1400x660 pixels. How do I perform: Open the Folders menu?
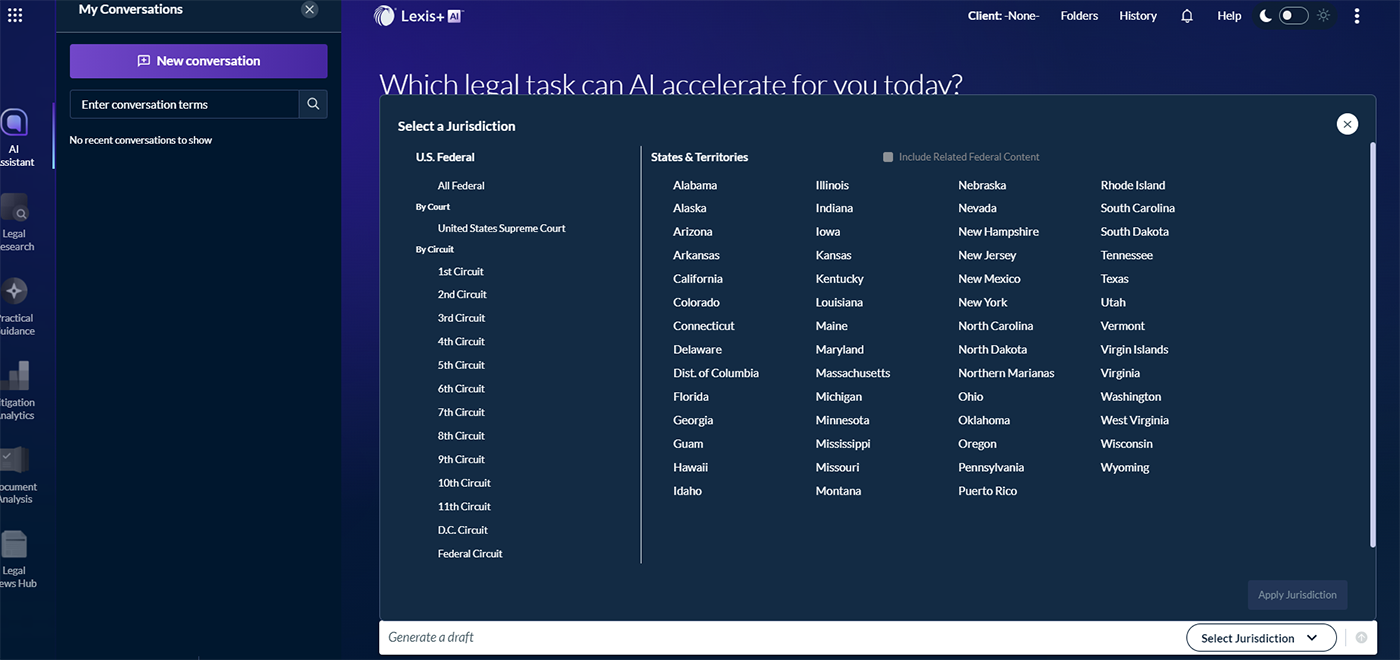pos(1079,16)
